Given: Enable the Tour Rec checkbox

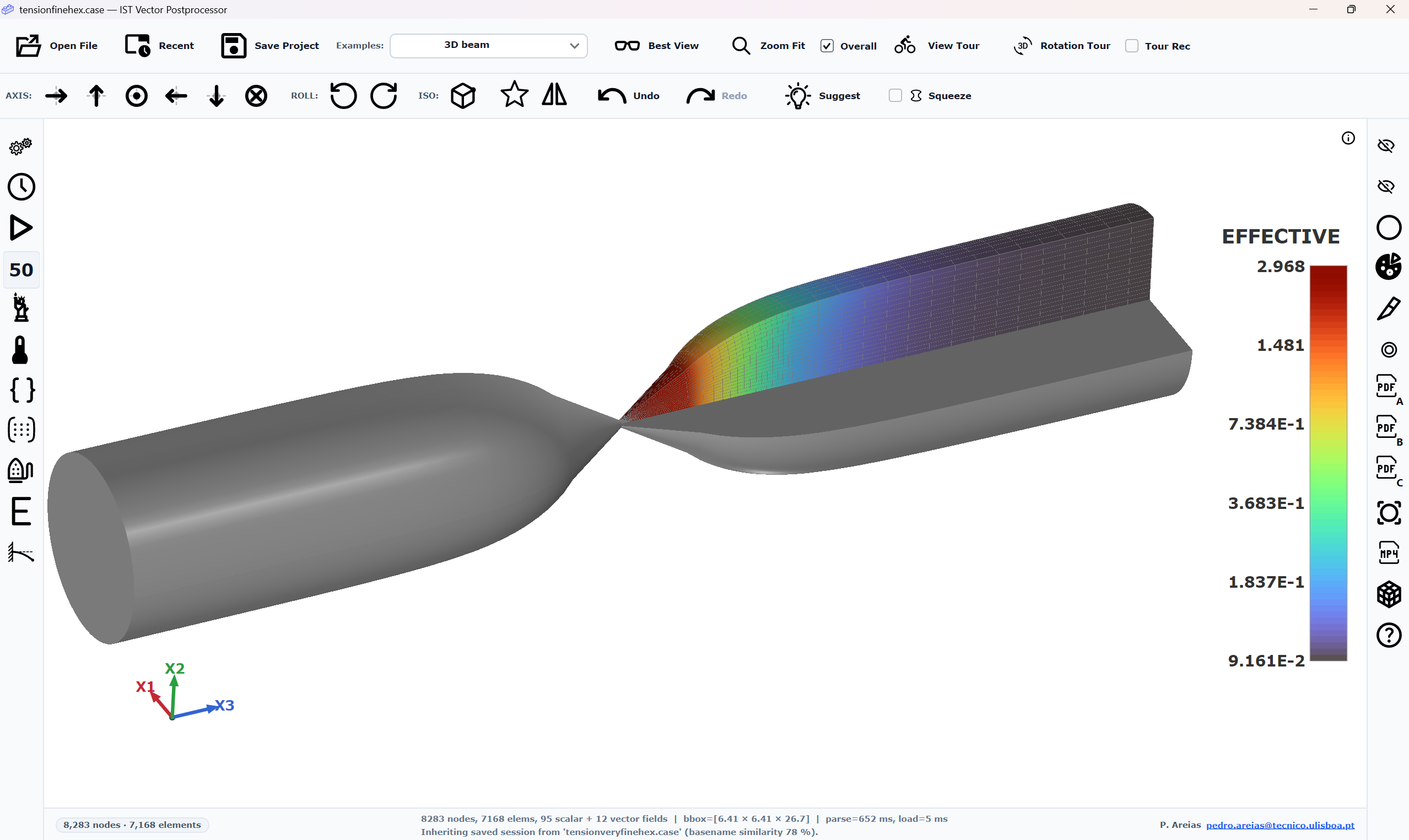Looking at the screenshot, I should [1132, 46].
